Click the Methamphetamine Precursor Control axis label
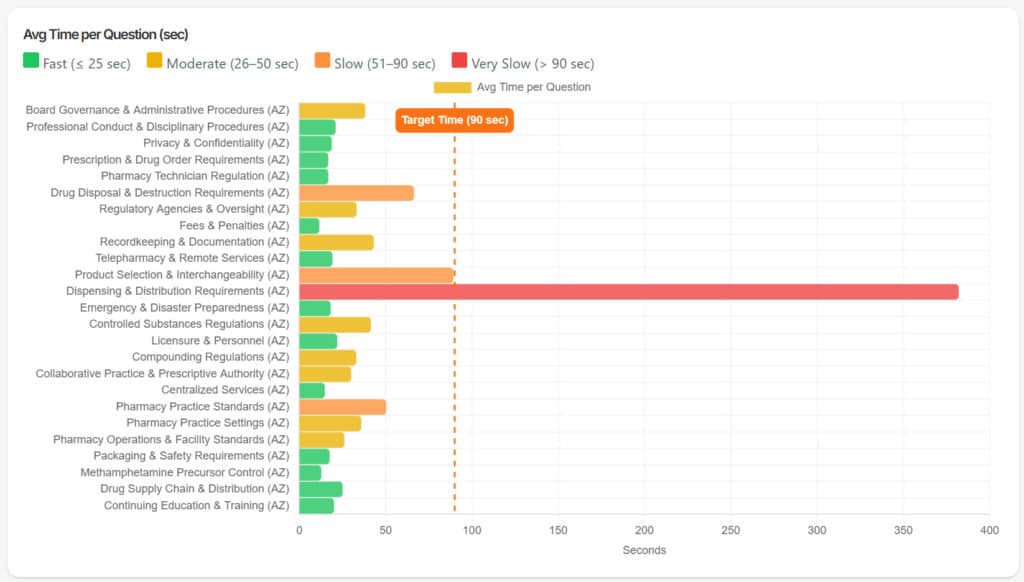 click(184, 473)
